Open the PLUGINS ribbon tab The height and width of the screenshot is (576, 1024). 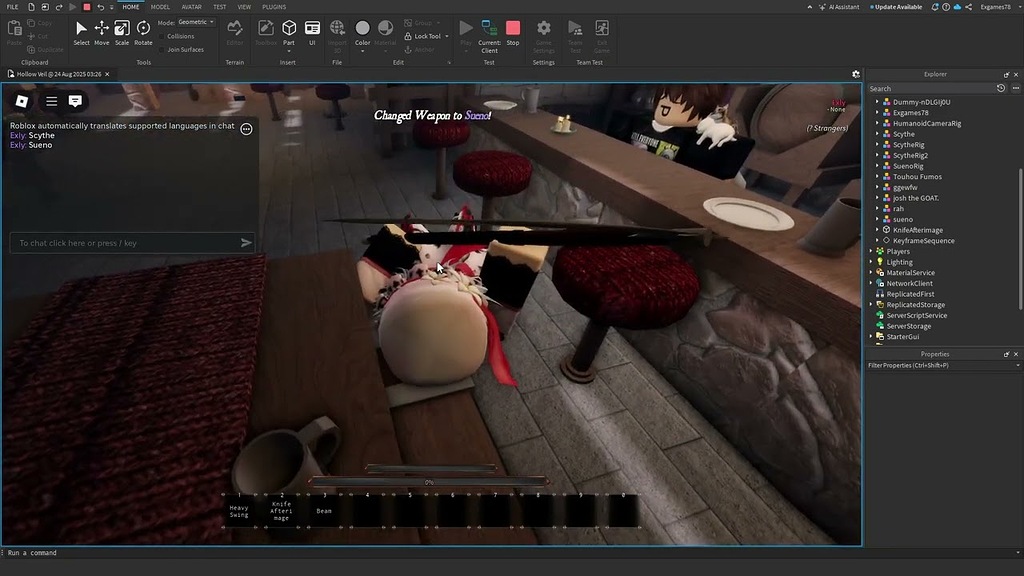[274, 7]
